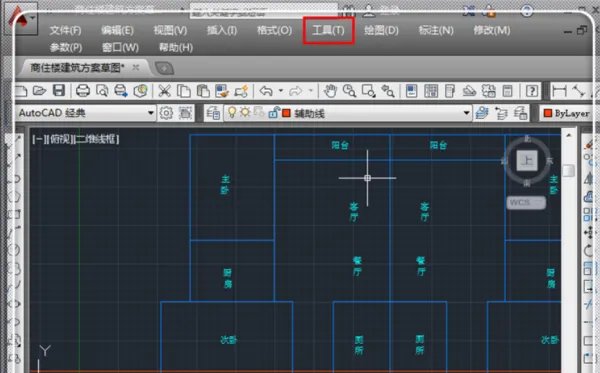The width and height of the screenshot is (600, 373).
Task: Open the Redo history dropdown arrow
Action: tap(311, 91)
